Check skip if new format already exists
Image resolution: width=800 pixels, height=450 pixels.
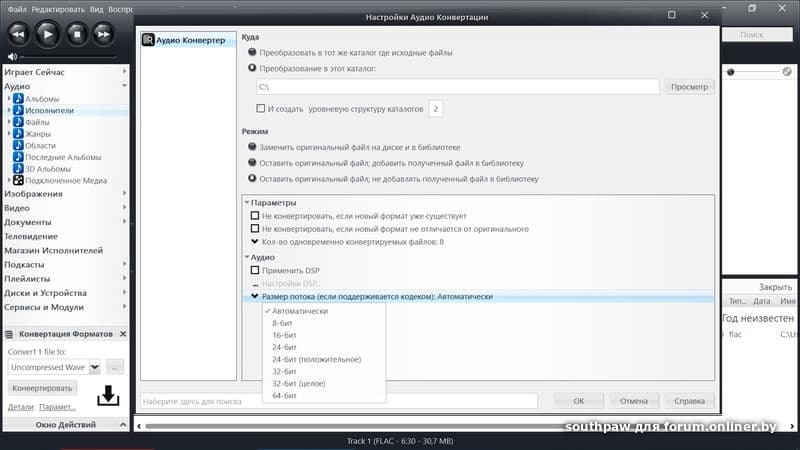pos(255,216)
